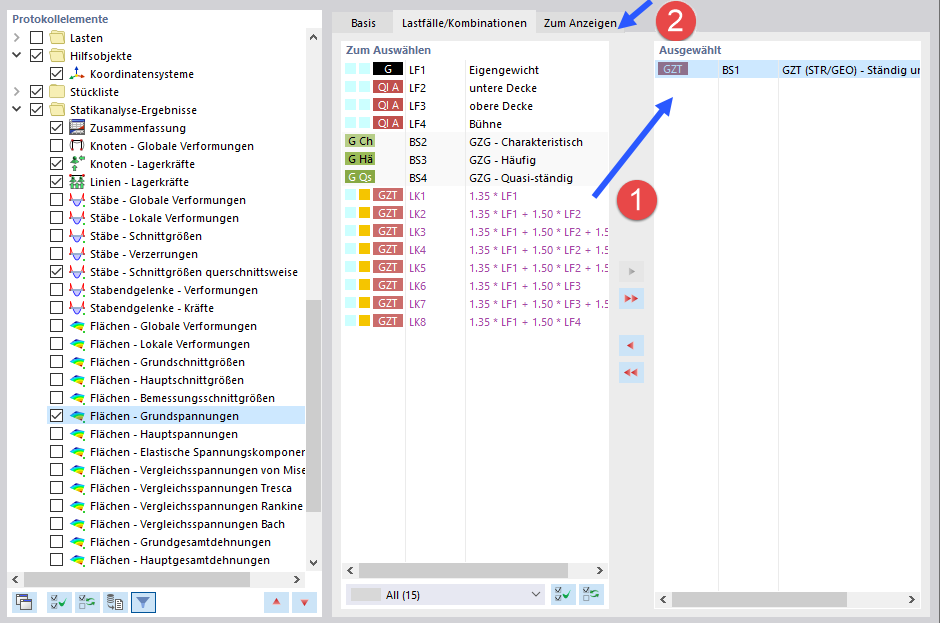Toggle the filter funnel icon
The width and height of the screenshot is (940, 623).
point(143,602)
